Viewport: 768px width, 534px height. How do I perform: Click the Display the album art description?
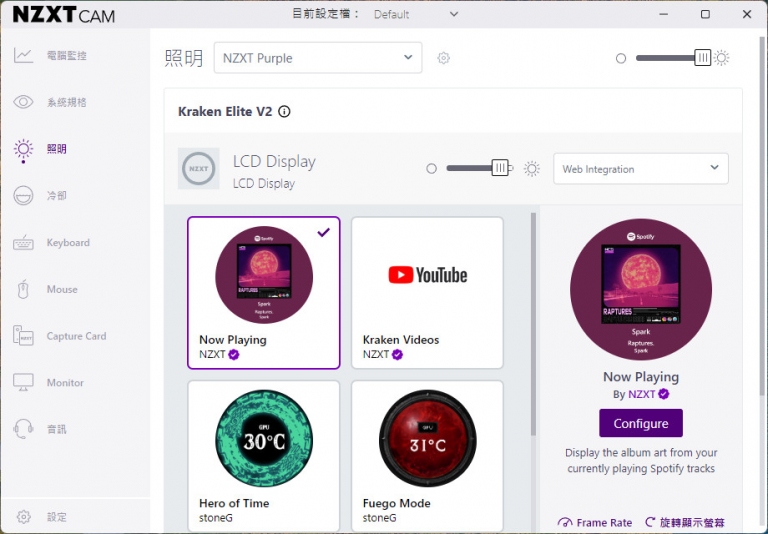click(641, 461)
